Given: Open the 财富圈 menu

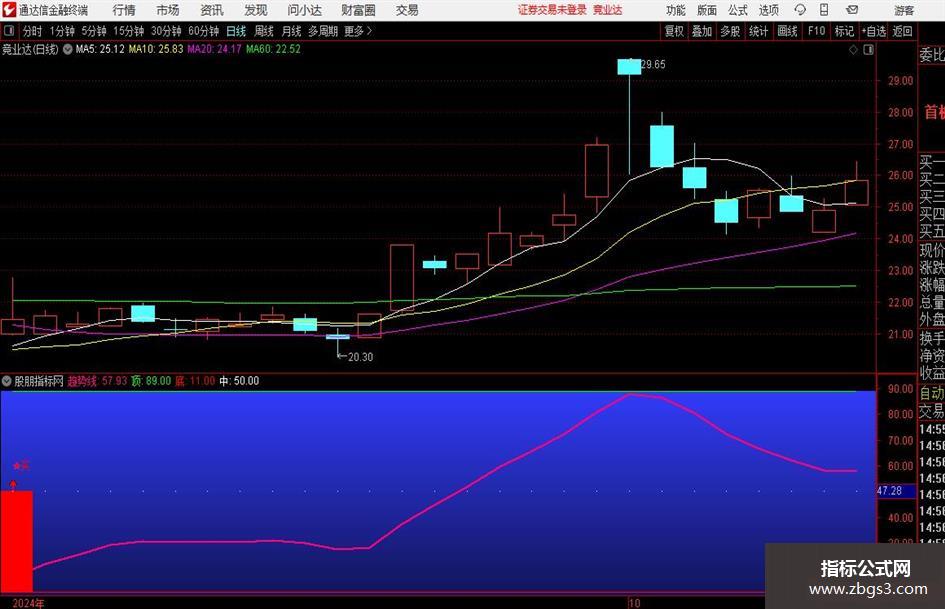Looking at the screenshot, I should tap(358, 10).
